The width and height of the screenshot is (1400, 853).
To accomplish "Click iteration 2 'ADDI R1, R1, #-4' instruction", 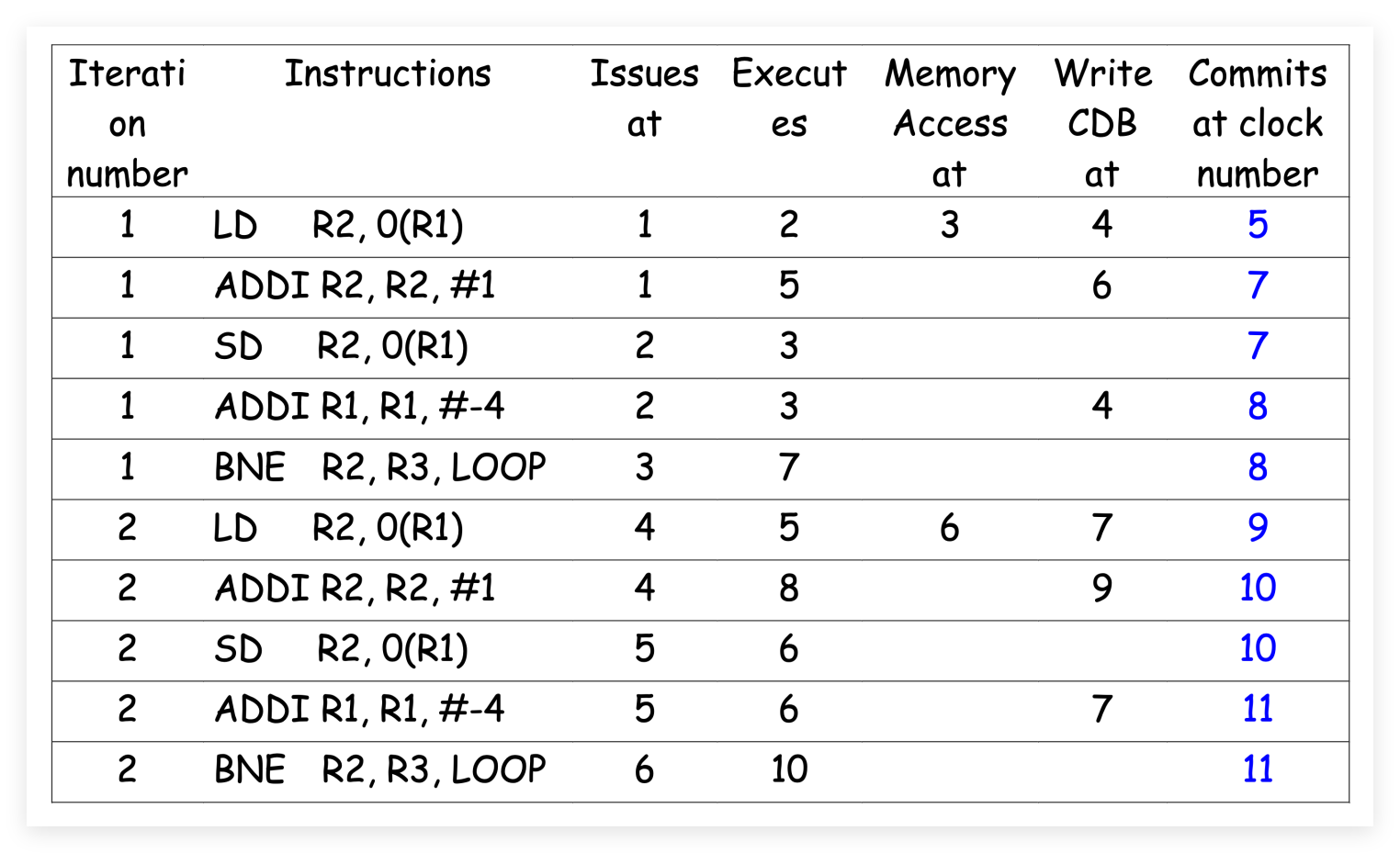I will point(359,709).
